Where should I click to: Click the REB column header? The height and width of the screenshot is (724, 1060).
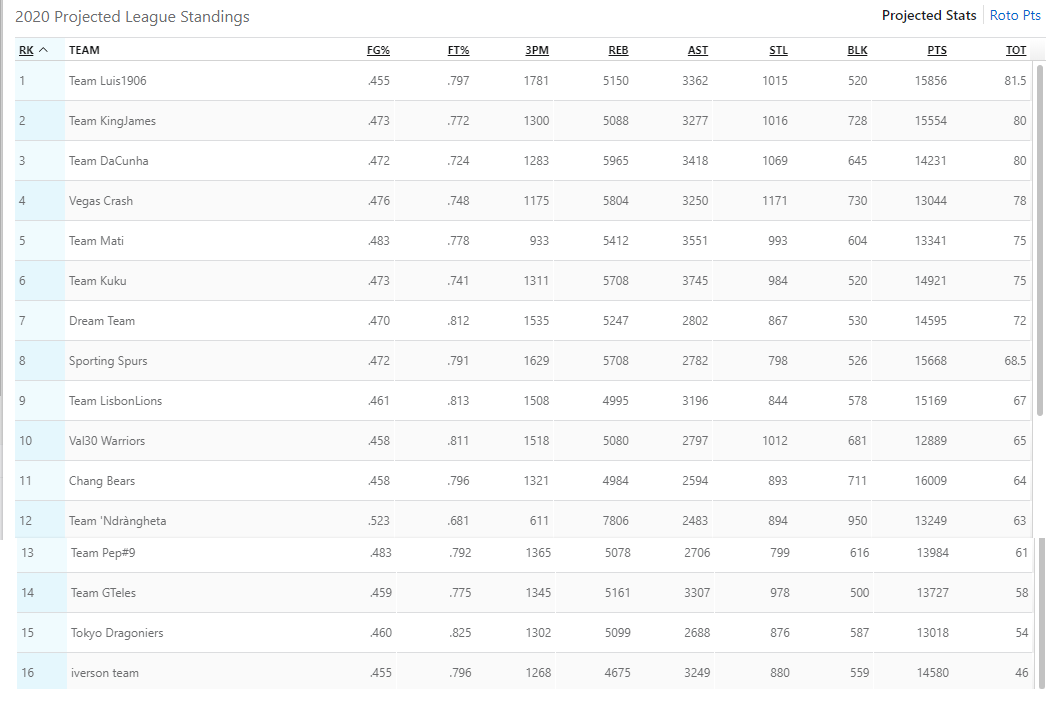pos(618,50)
